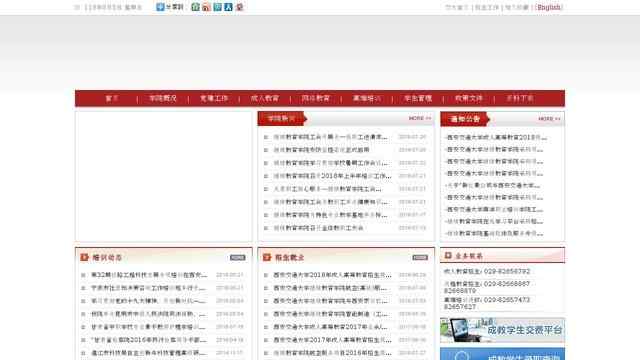Open notice 西安交通大学成人高等教育201…
The height and width of the screenshot is (360, 640).
click(x=496, y=138)
